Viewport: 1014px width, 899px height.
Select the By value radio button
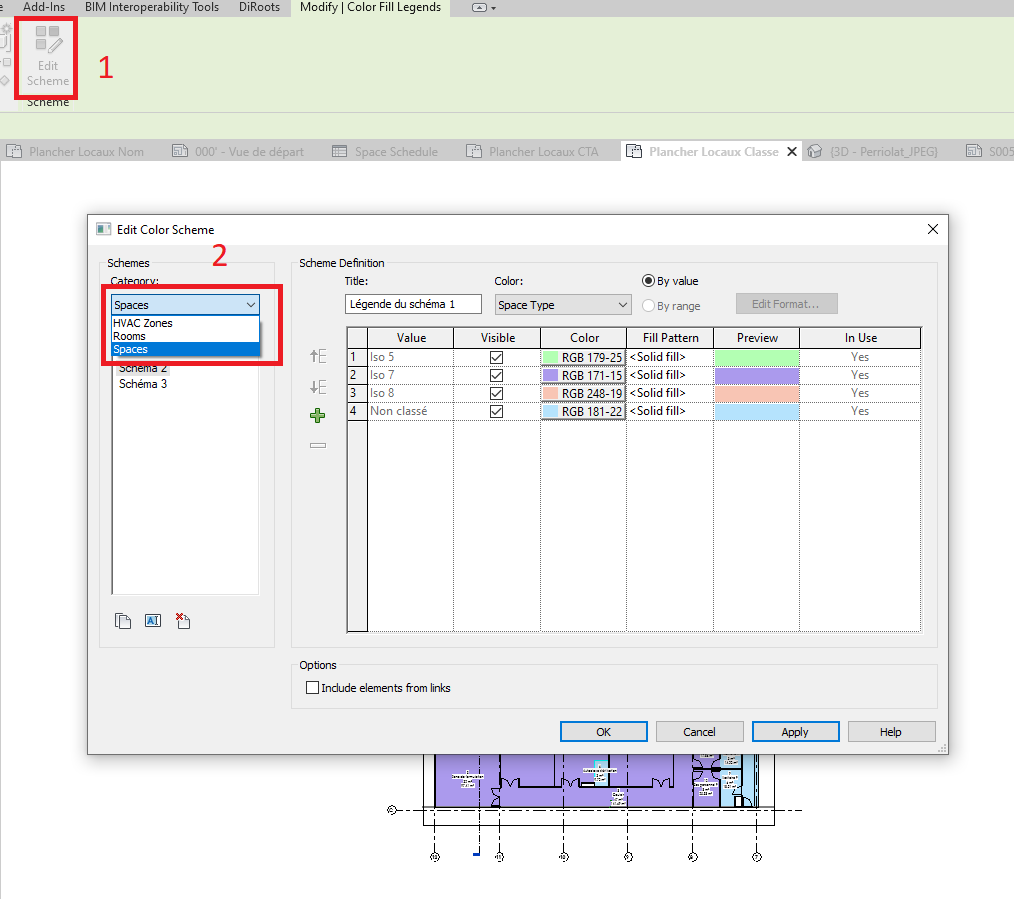[x=648, y=281]
